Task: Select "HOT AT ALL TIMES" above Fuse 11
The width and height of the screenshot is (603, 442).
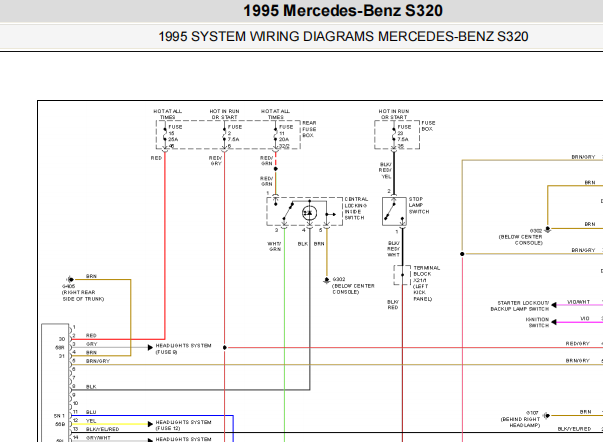Action: [x=275, y=114]
